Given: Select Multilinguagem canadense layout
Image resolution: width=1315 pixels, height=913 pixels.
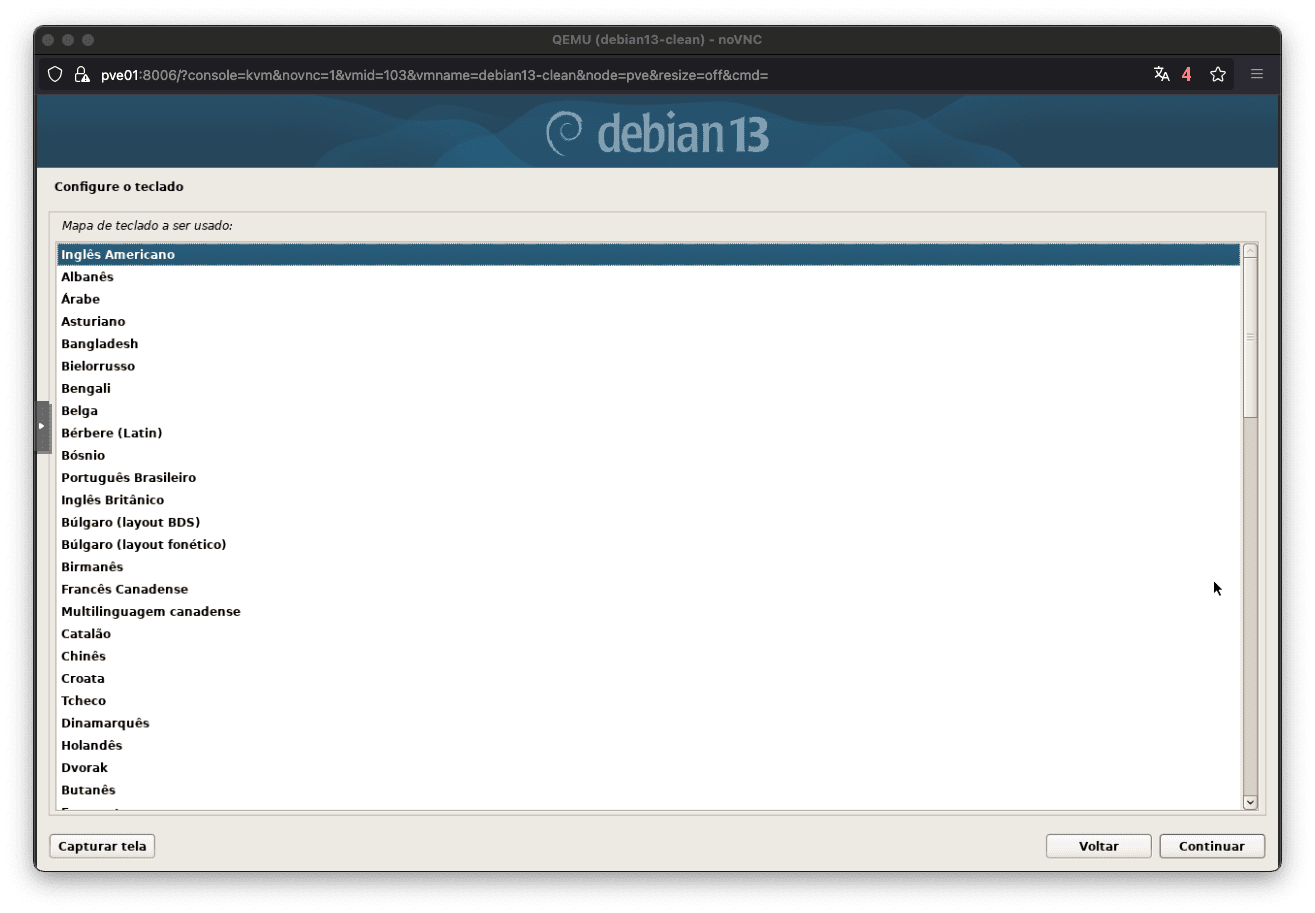Looking at the screenshot, I should 648,612.
